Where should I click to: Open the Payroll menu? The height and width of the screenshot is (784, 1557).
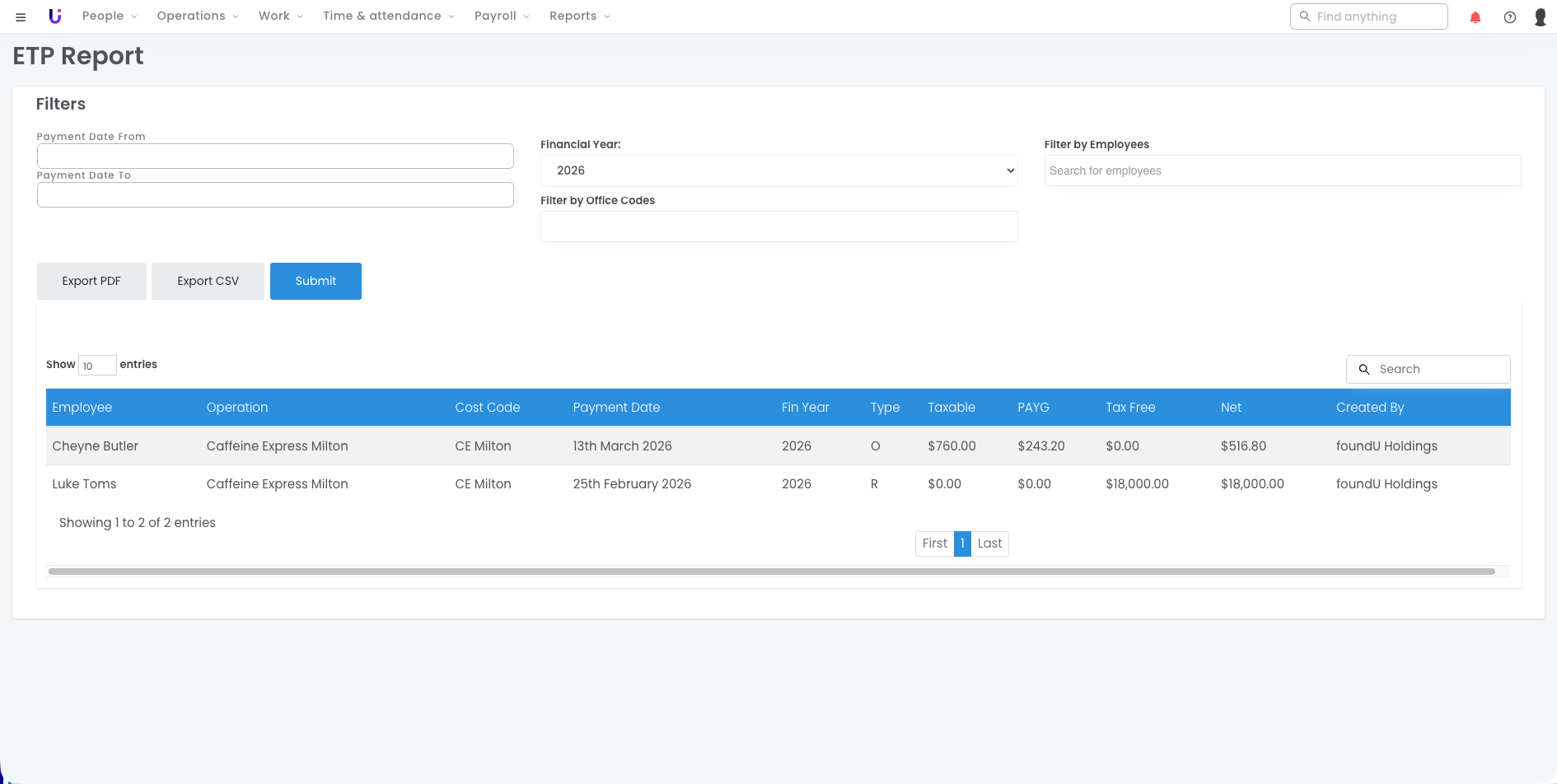click(x=501, y=16)
